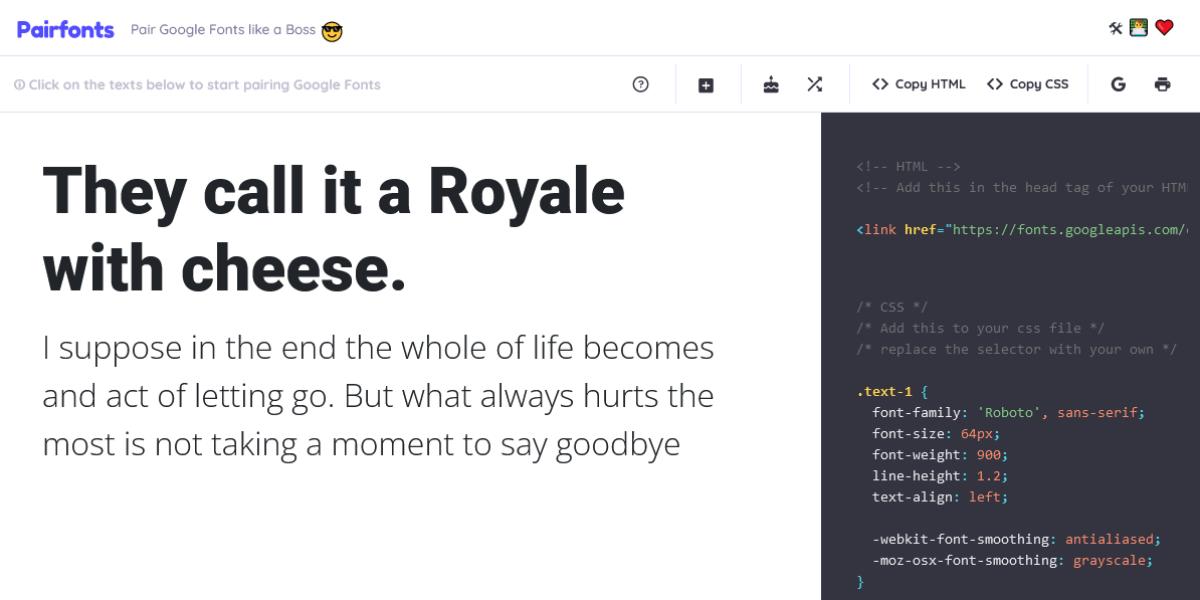Image resolution: width=1200 pixels, height=600 pixels.
Task: Click the add new text block icon
Action: [x=707, y=84]
